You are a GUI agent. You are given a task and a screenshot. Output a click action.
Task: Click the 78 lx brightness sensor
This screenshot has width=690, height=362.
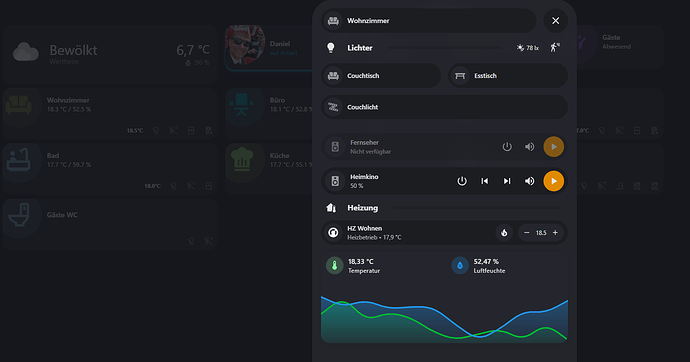click(x=528, y=48)
